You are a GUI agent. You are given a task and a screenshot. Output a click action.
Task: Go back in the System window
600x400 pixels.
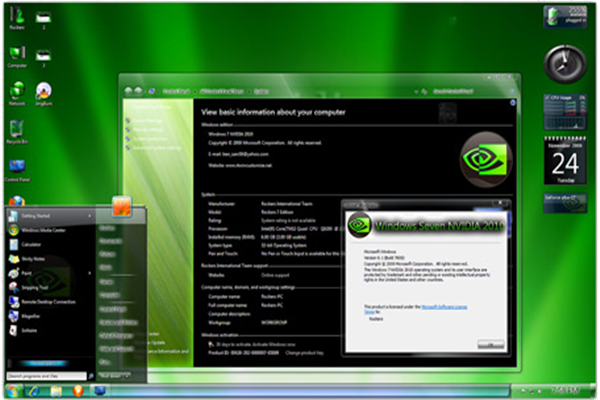coord(129,91)
